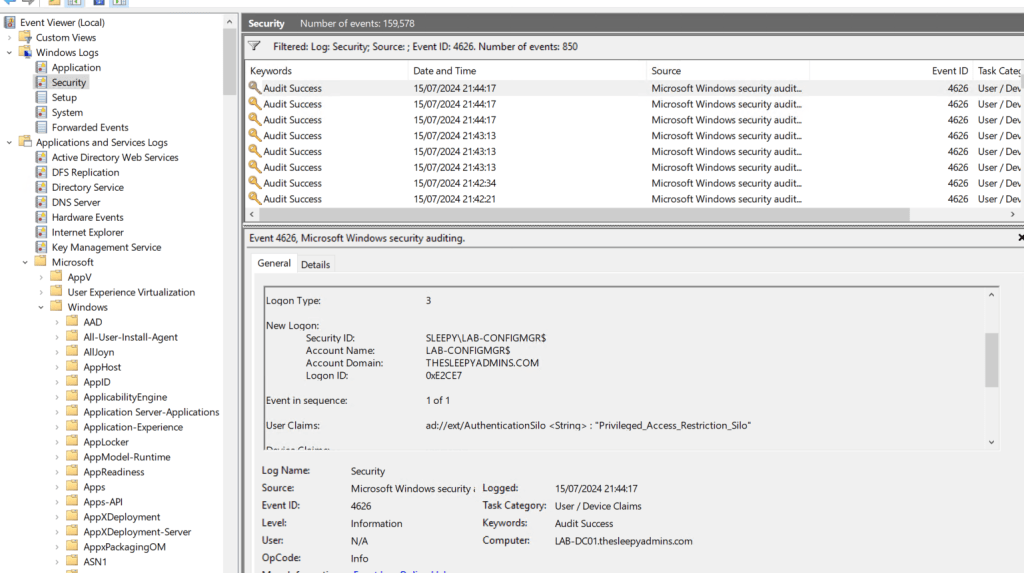
Task: Select the Security log in Windows Logs
Action: (69, 82)
